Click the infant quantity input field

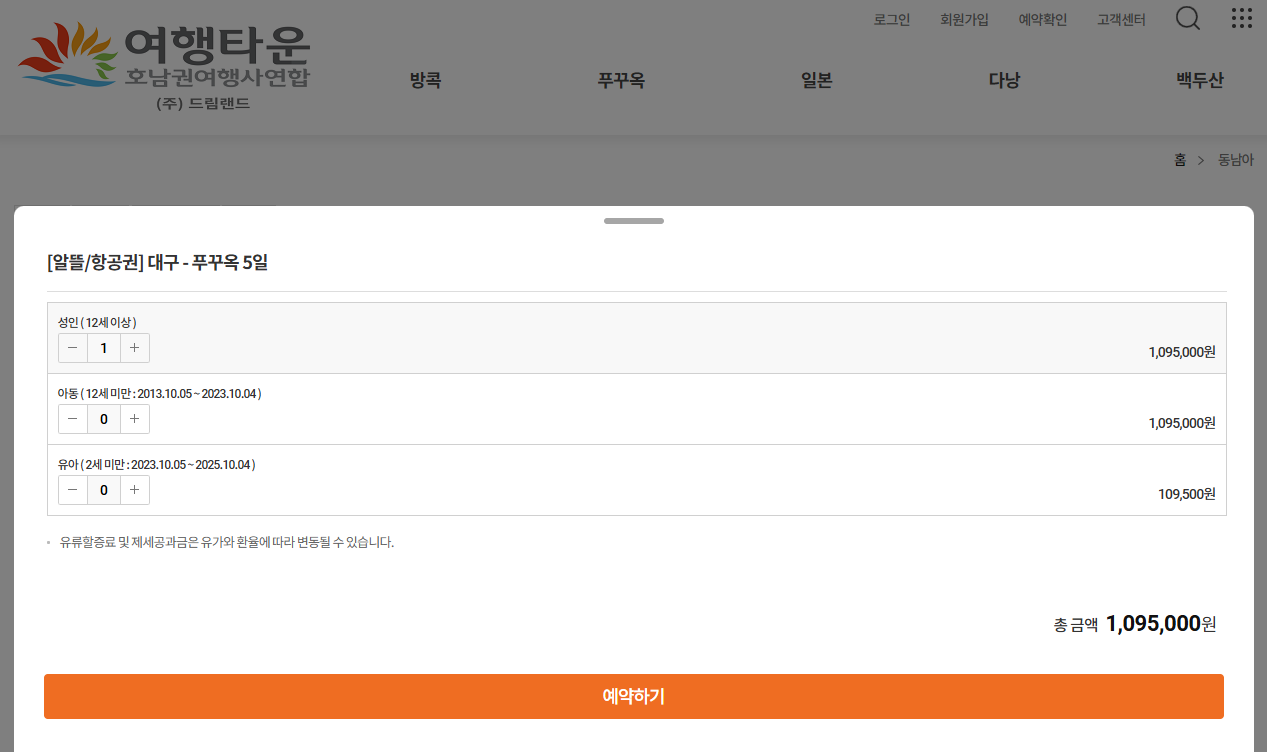104,490
